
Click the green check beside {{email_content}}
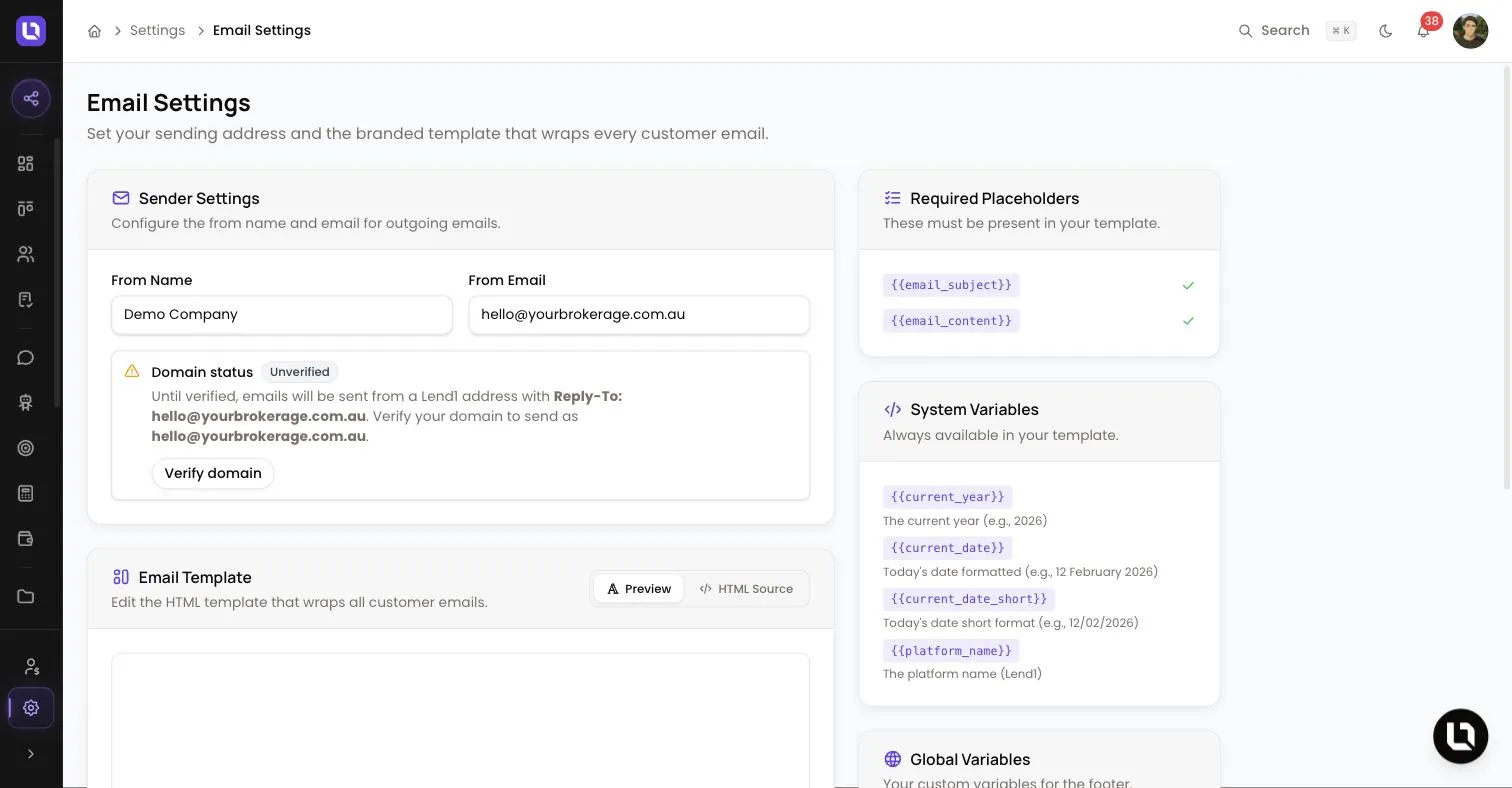(x=1188, y=321)
